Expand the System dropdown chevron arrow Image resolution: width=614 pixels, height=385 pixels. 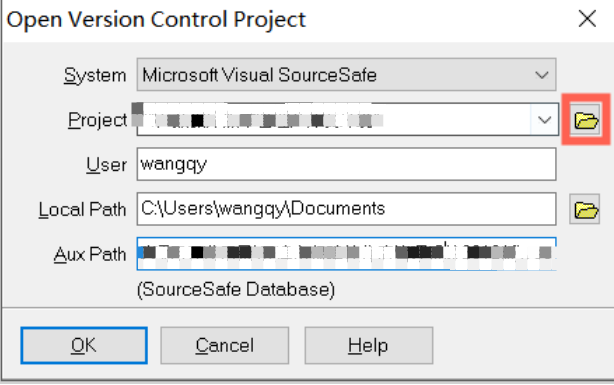coord(542,75)
